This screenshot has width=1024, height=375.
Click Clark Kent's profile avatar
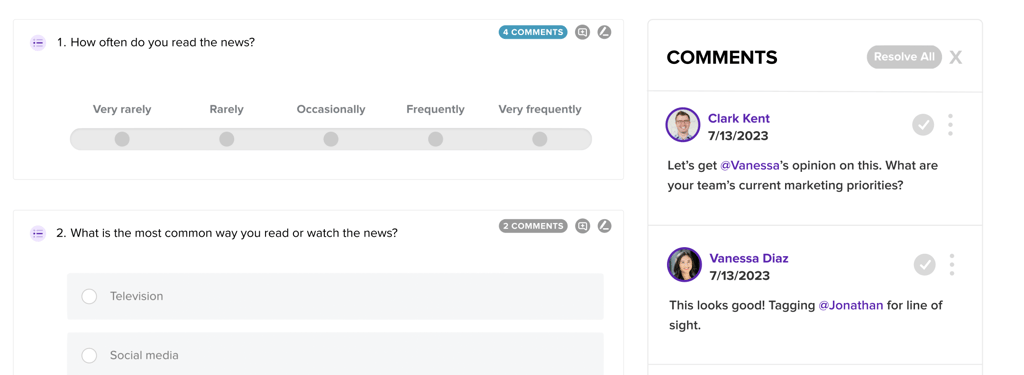(x=682, y=124)
